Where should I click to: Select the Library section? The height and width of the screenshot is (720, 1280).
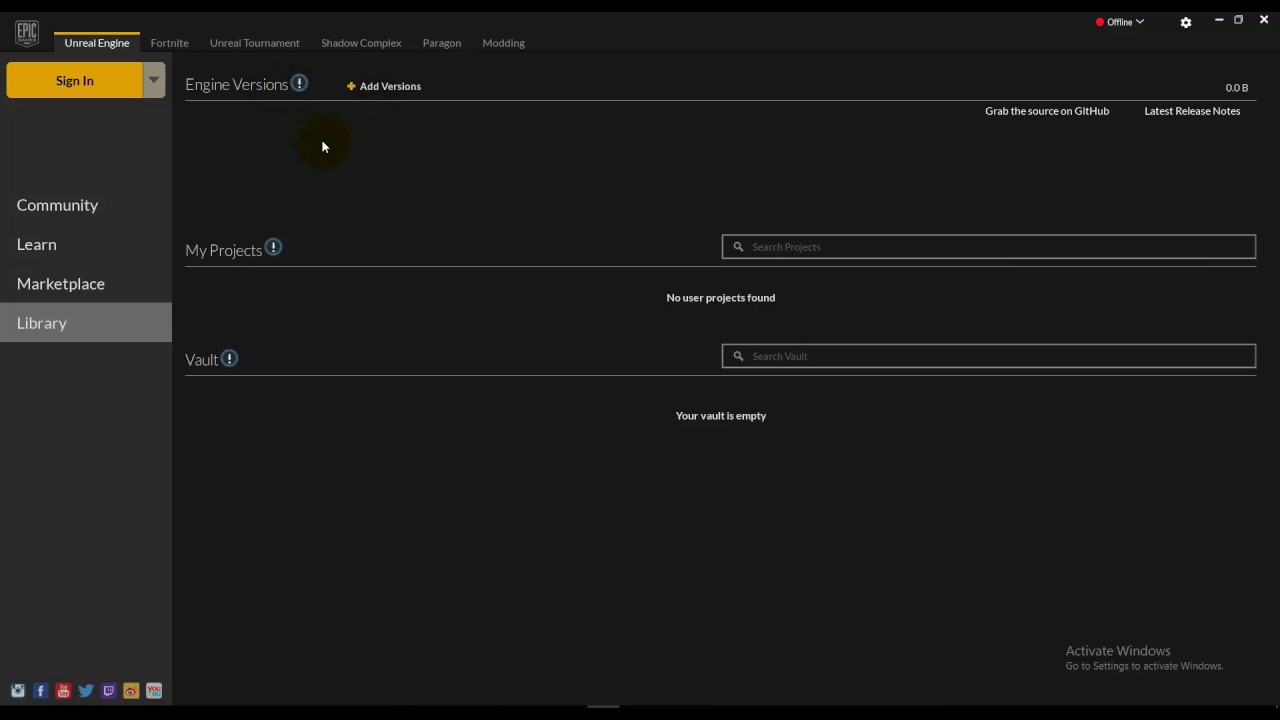point(86,323)
